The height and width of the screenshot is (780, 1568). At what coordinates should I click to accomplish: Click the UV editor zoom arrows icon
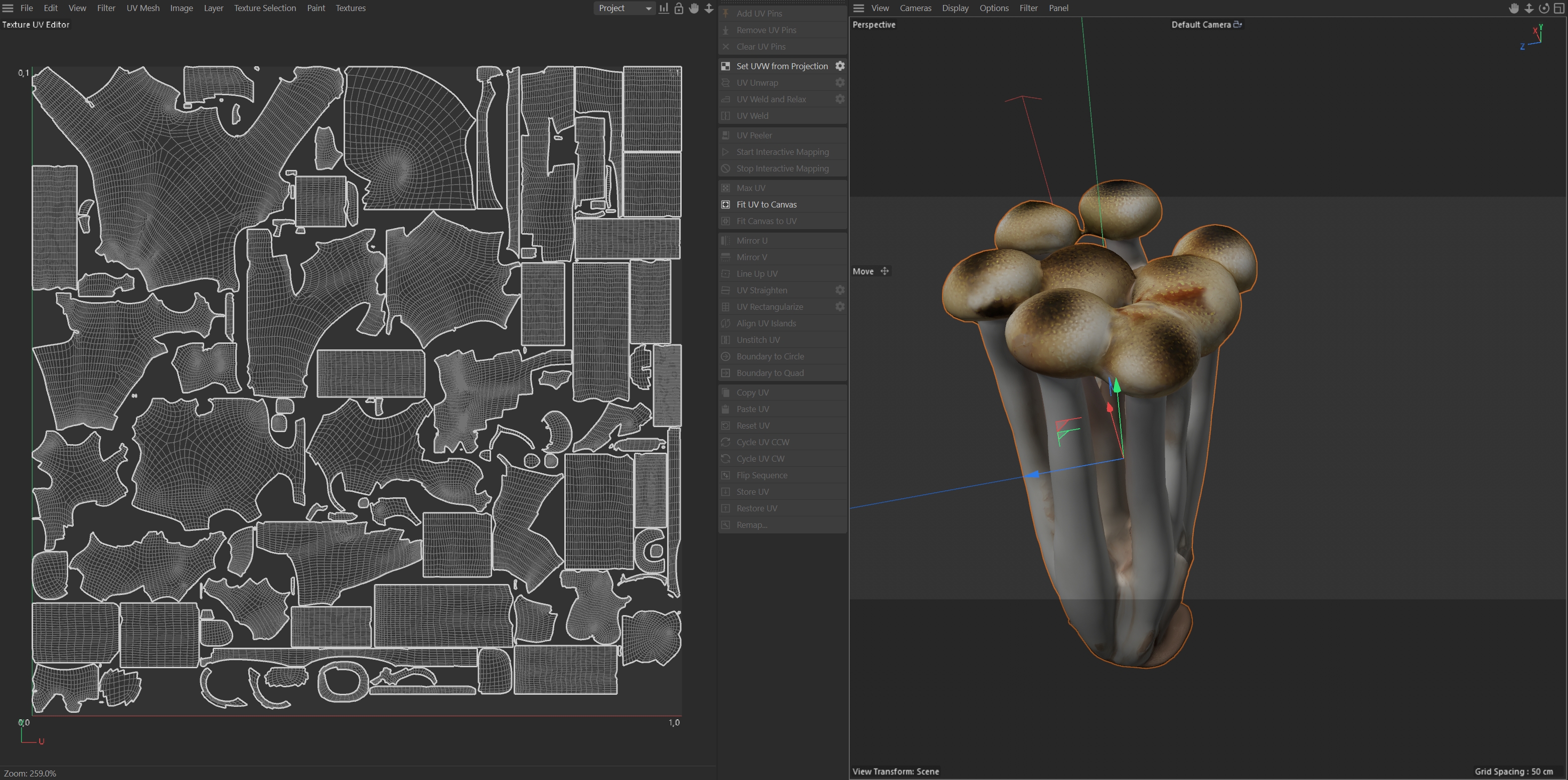click(709, 8)
